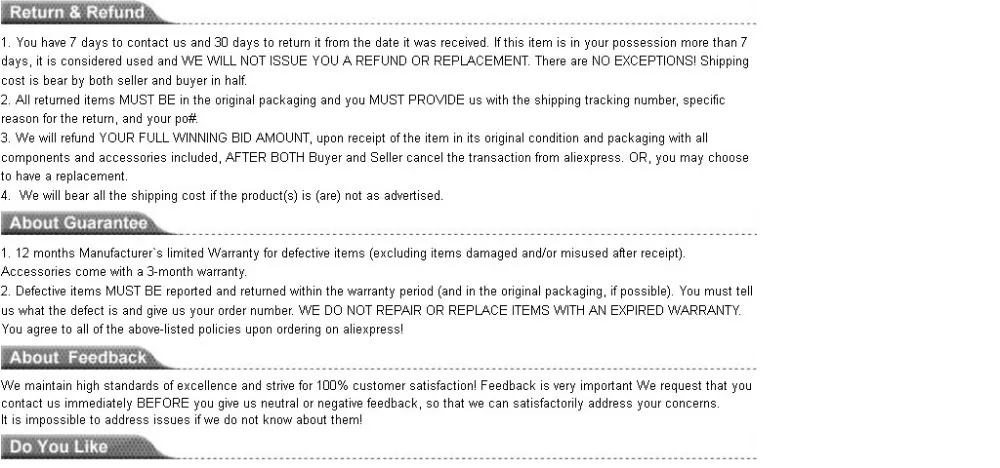Click the 12 months Manufacturer's limited Warranty line

pos(343,253)
